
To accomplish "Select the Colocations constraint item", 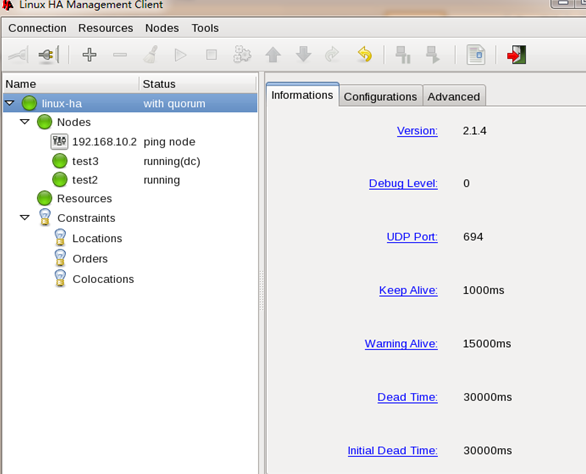I will (x=103, y=279).
